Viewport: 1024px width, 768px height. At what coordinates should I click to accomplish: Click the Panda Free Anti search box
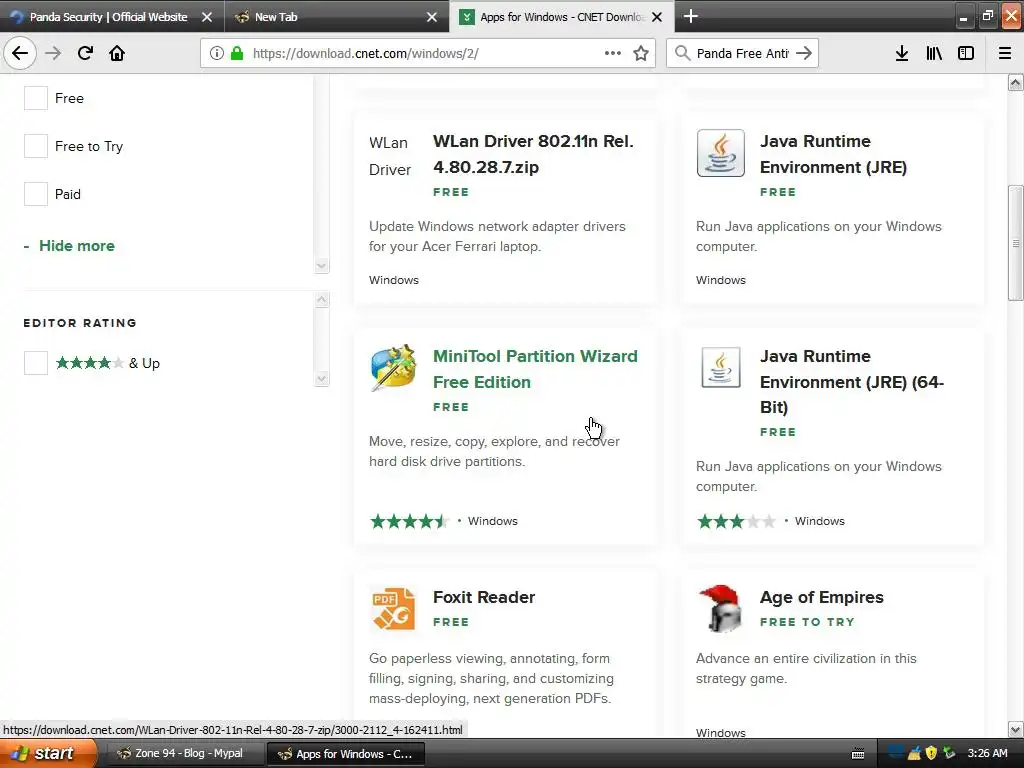(x=743, y=53)
